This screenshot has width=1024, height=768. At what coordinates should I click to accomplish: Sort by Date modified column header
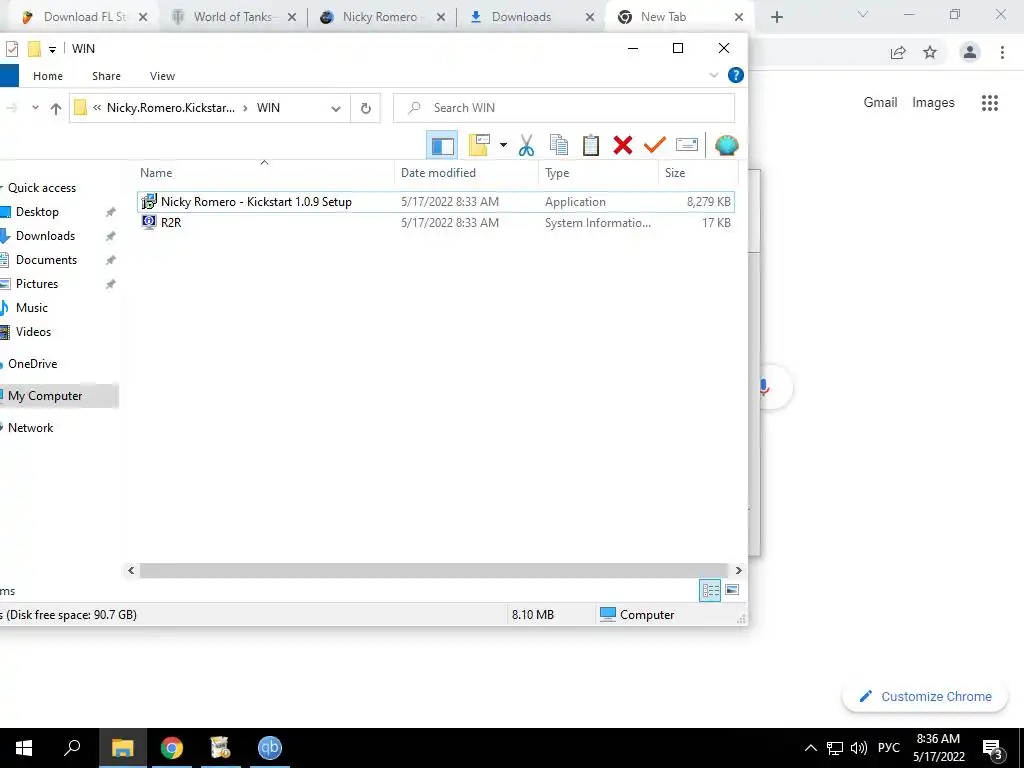pyautogui.click(x=466, y=172)
